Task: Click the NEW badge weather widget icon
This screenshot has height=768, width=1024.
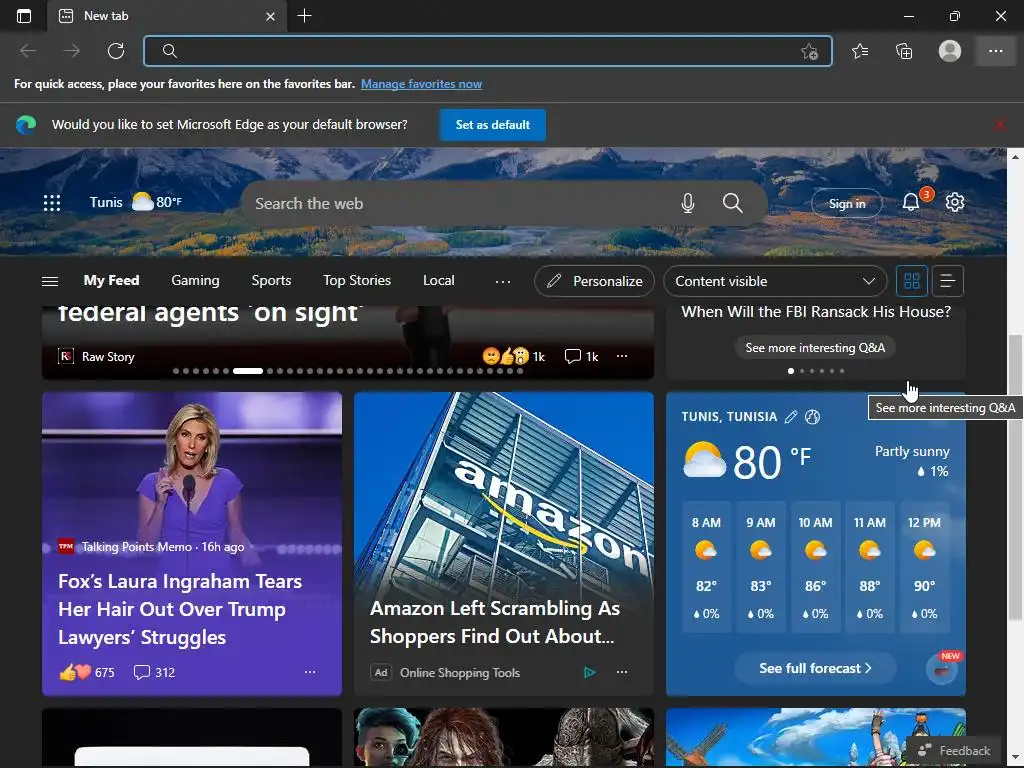Action: pyautogui.click(x=942, y=668)
